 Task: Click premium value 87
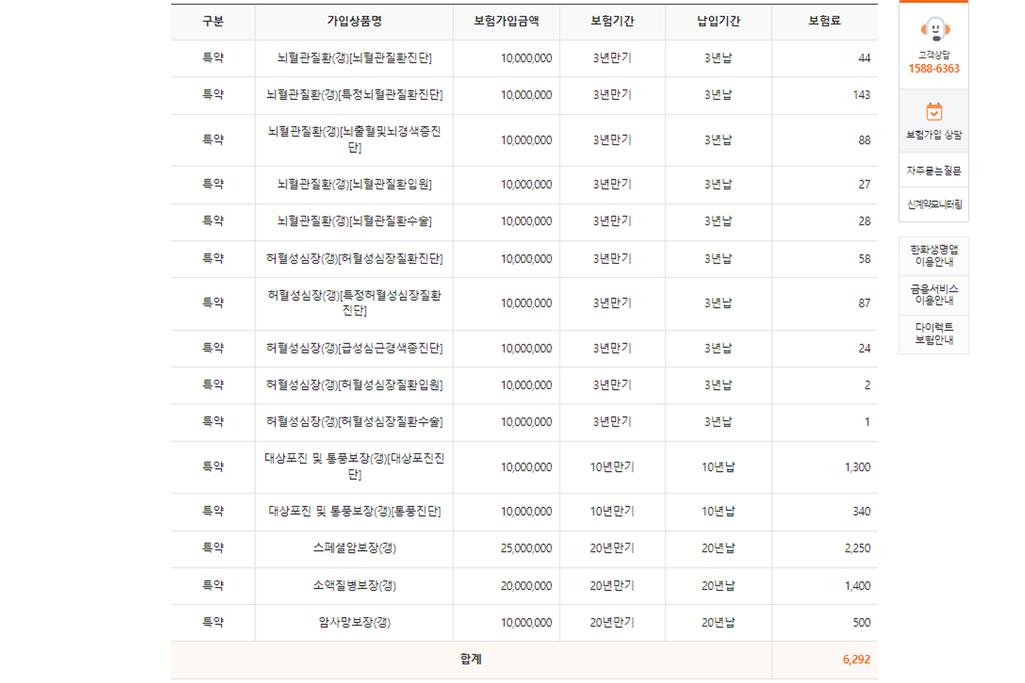coord(864,303)
